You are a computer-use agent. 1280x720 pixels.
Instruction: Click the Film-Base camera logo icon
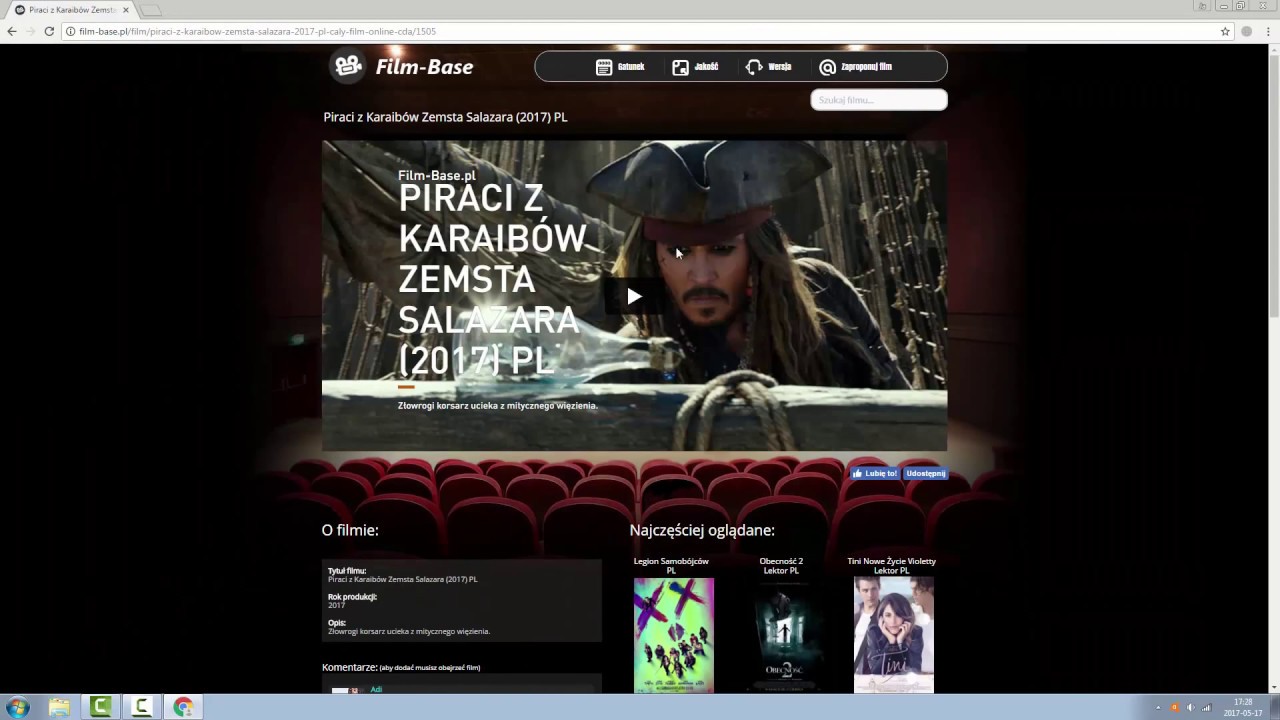348,66
